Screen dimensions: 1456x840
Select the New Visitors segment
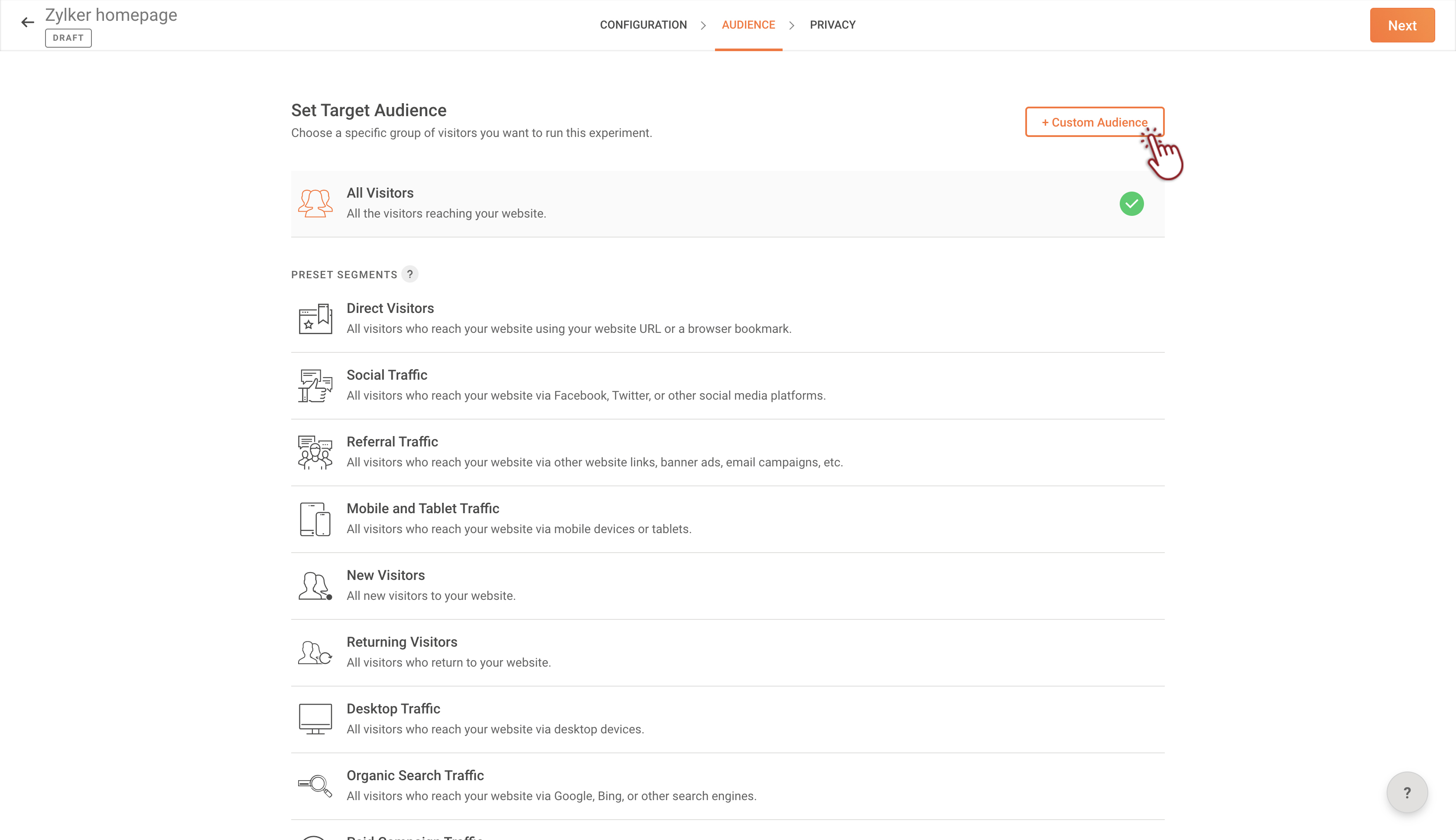click(385, 575)
